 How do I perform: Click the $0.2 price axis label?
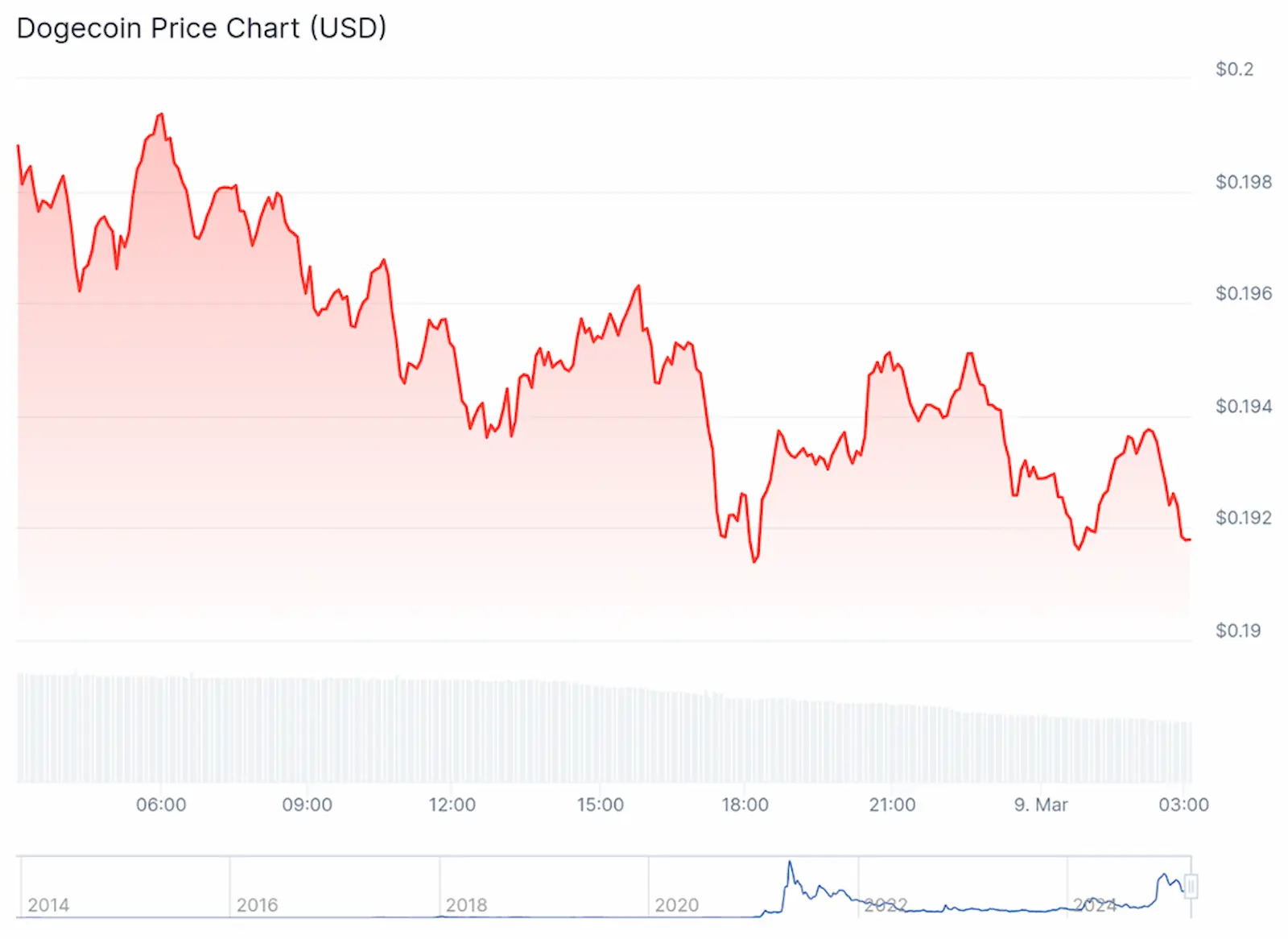pos(1234,69)
